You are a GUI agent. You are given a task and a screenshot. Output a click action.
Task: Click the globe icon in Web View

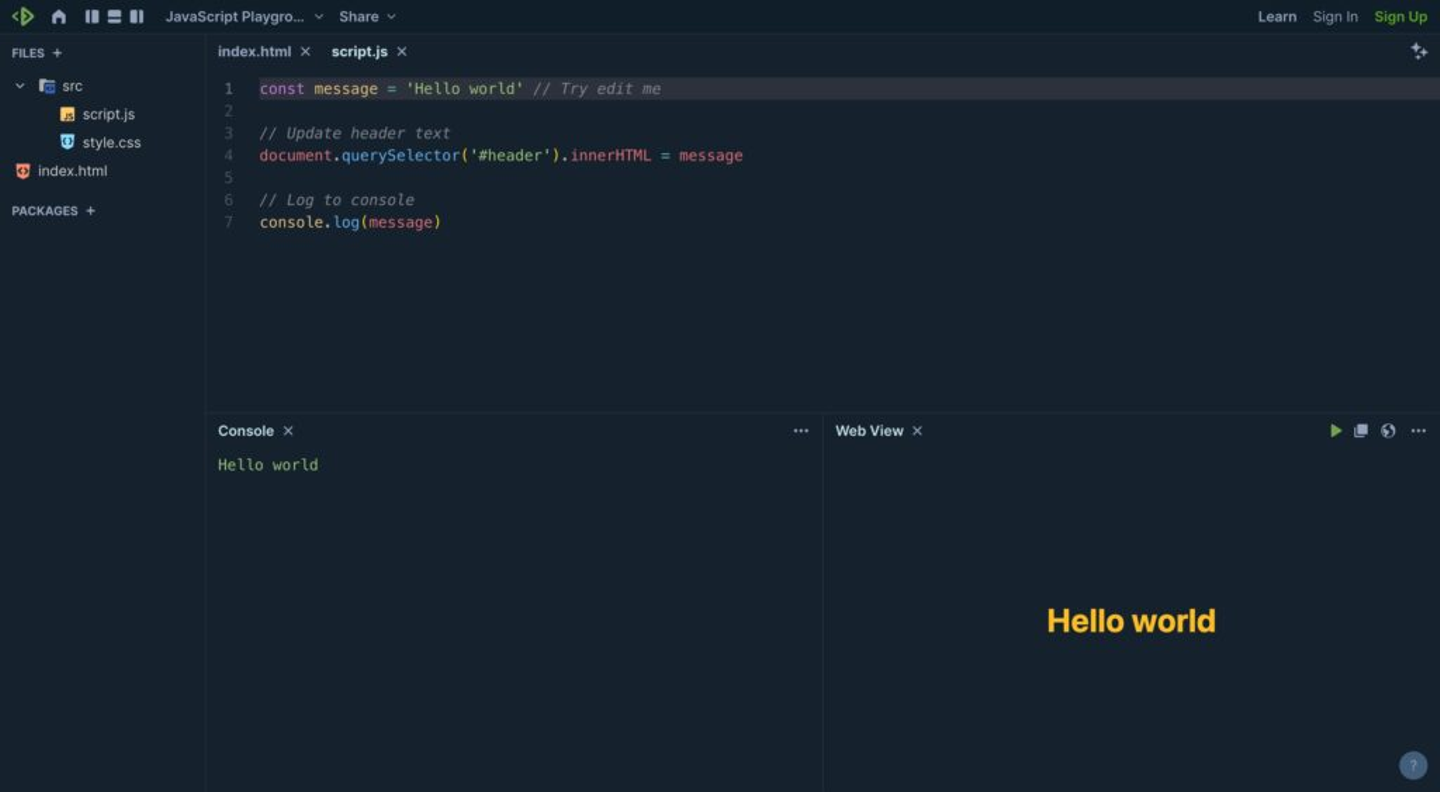(1388, 431)
